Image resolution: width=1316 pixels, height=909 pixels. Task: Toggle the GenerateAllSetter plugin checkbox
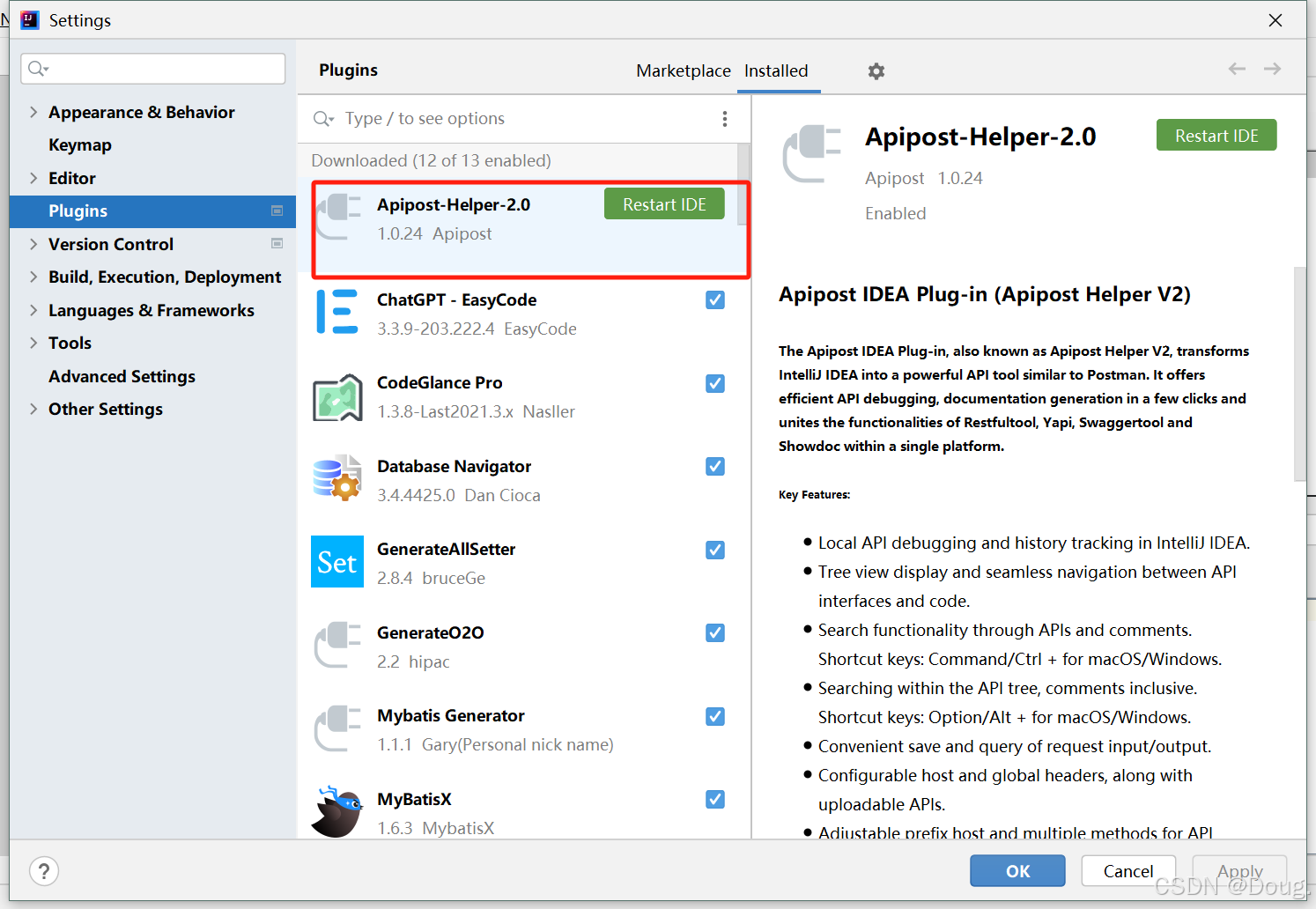715,550
